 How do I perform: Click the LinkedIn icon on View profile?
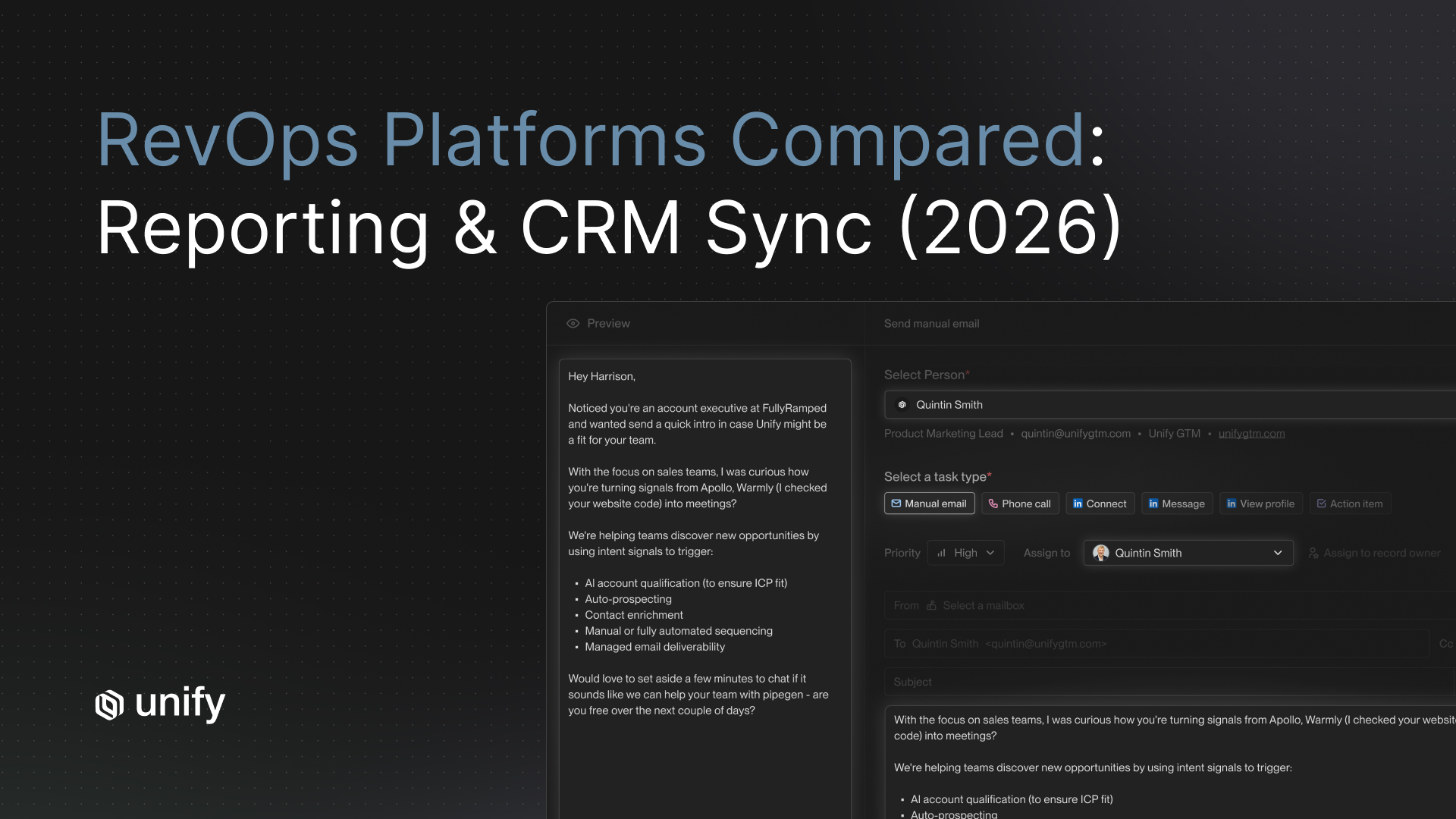[1232, 504]
